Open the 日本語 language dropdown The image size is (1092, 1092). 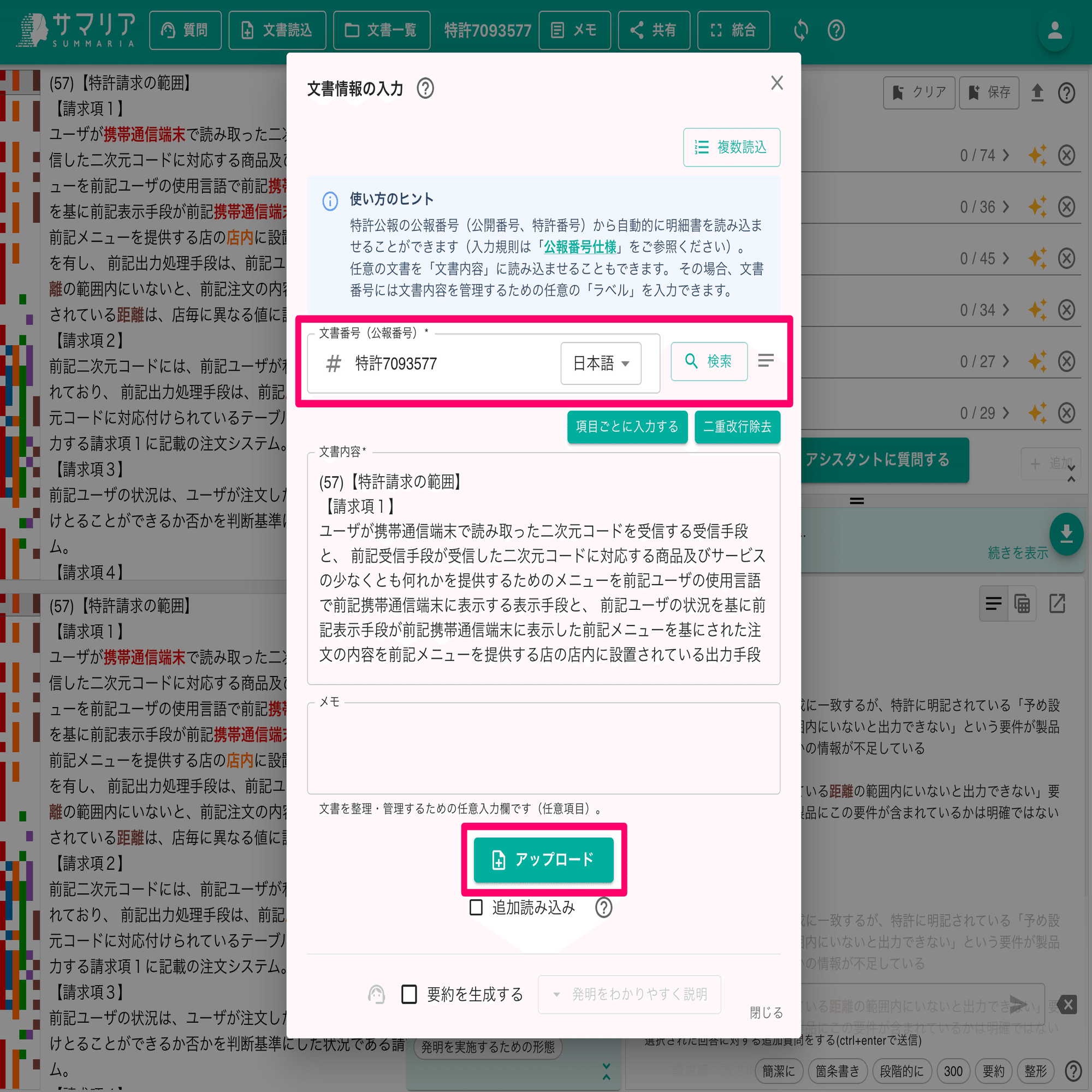[600, 364]
